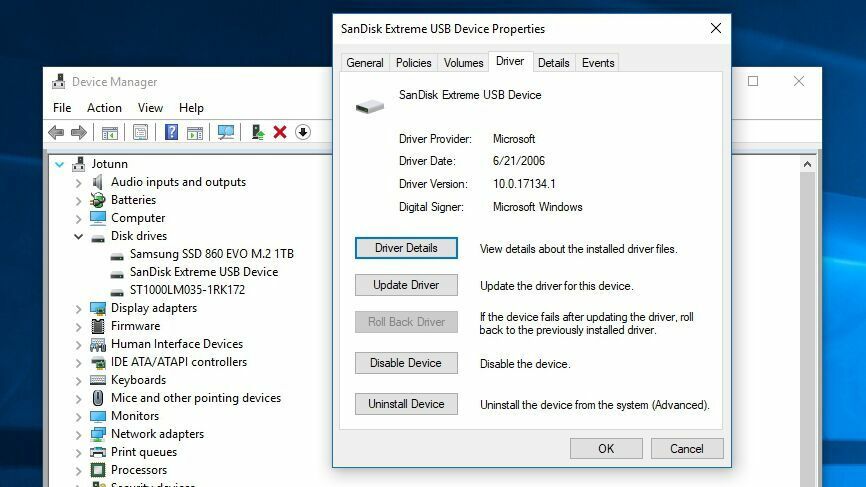The image size is (866, 487).
Task: Expand the Keyboards node
Action: point(78,380)
